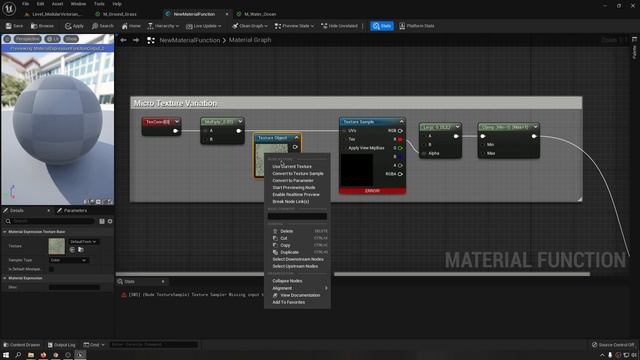Open the Asset menu
The image size is (640, 360).
[x=57, y=4]
